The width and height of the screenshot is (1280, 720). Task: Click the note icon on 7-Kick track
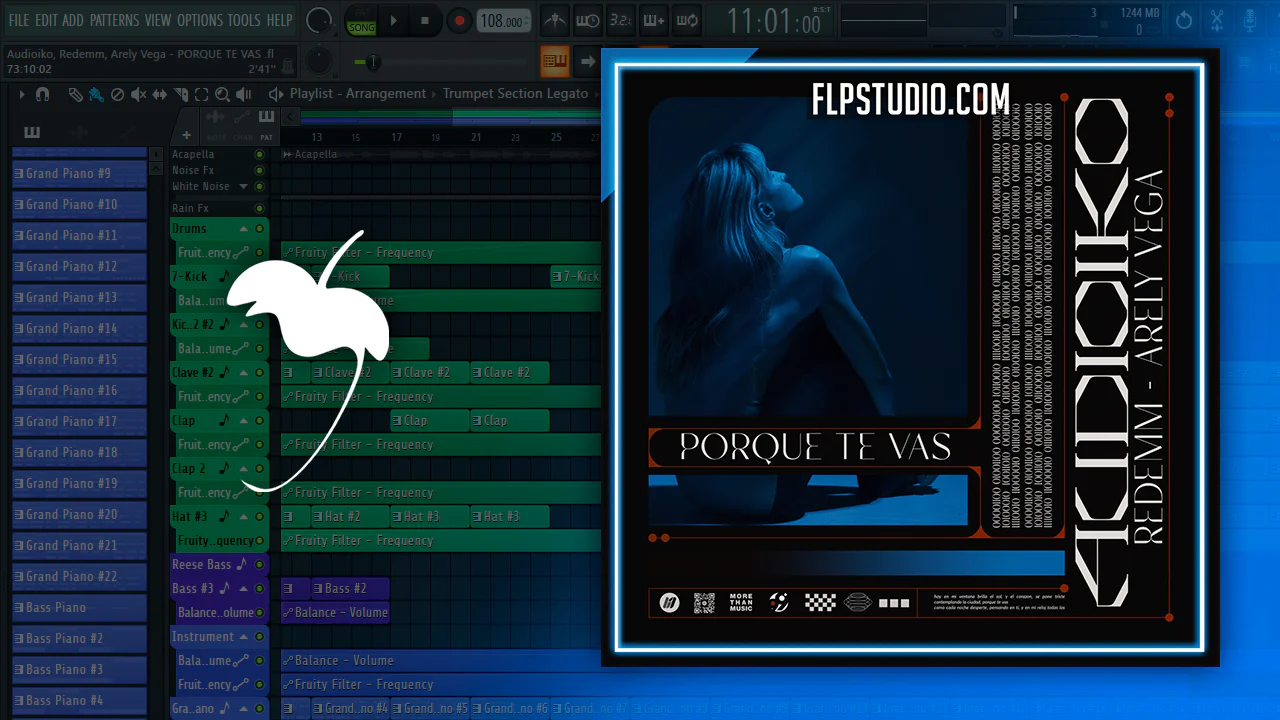pos(224,276)
